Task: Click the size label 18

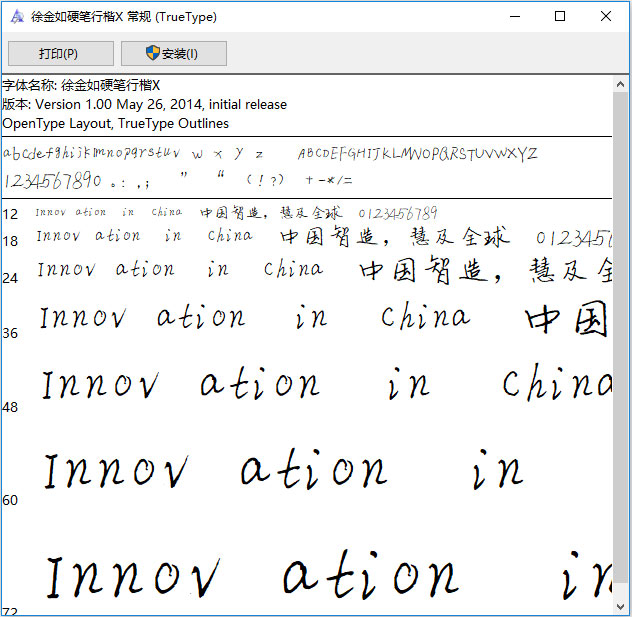Action: pos(10,241)
